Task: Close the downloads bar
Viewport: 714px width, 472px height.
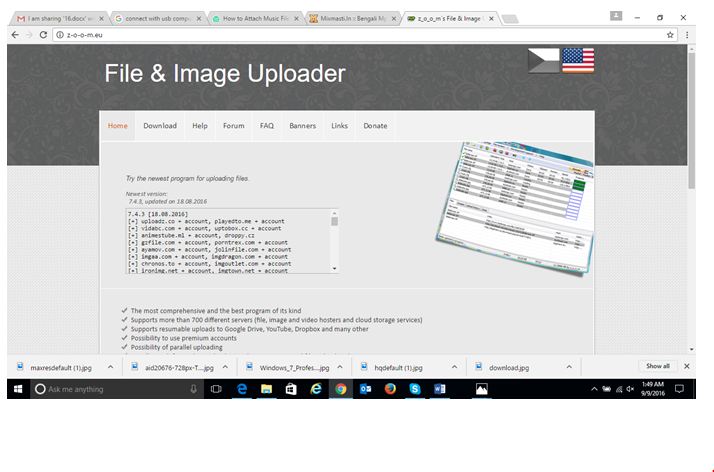Action: pos(687,366)
